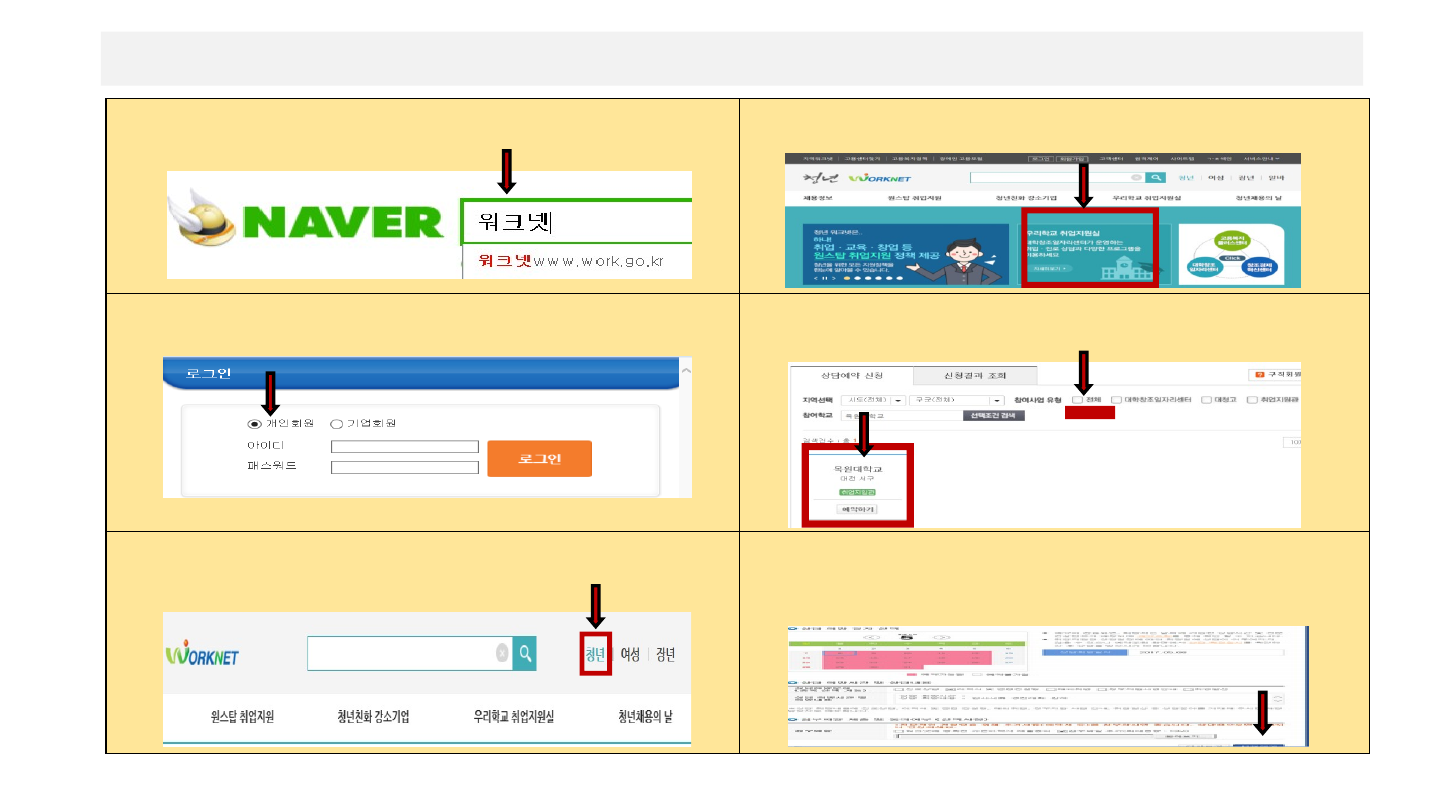Open 고용센터찾기 in the 청년 homepage top bar

coord(862,159)
